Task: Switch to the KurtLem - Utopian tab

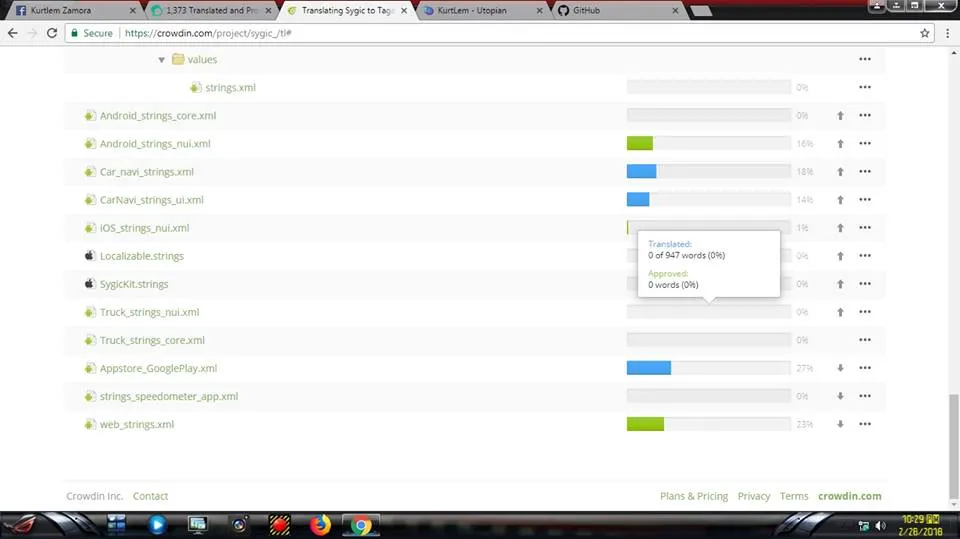Action: coord(483,10)
